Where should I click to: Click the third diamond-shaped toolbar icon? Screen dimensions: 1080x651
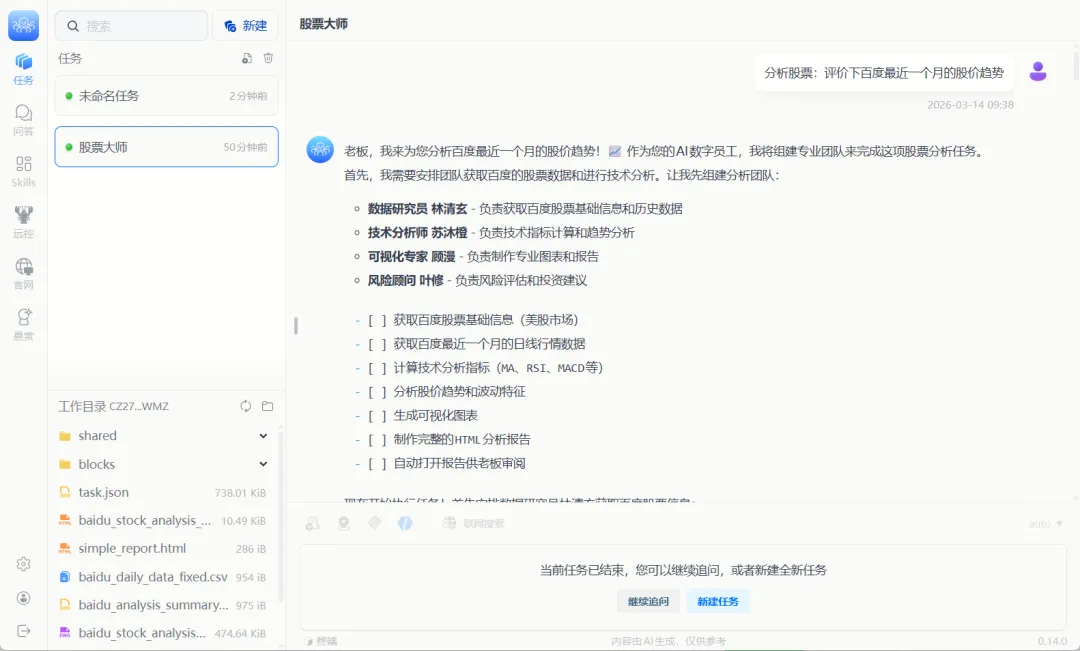point(375,524)
